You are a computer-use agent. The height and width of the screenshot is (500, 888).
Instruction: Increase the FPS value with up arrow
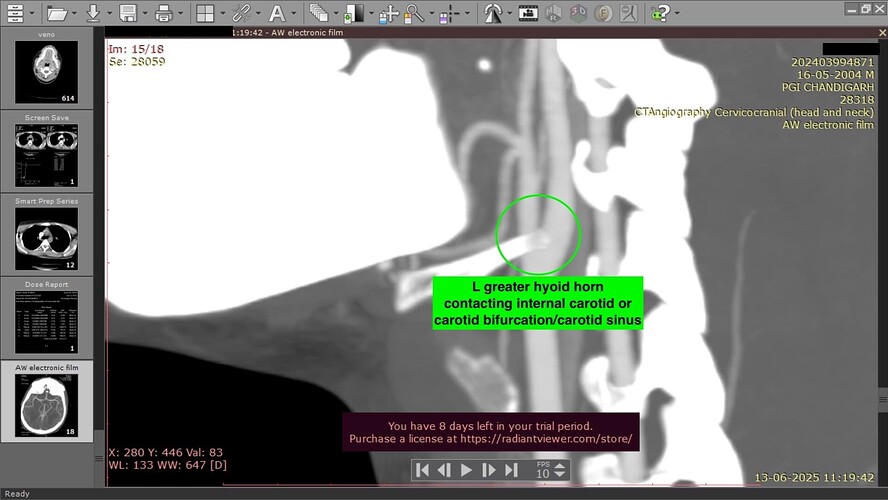tap(560, 466)
